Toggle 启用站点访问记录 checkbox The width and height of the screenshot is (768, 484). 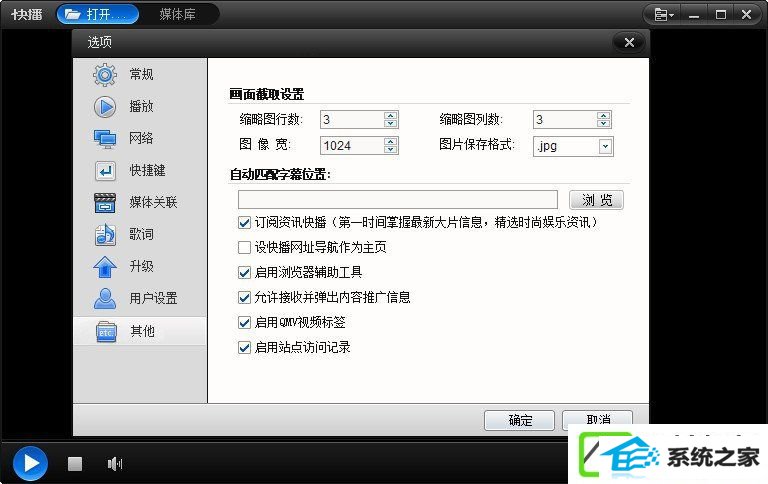[x=244, y=348]
